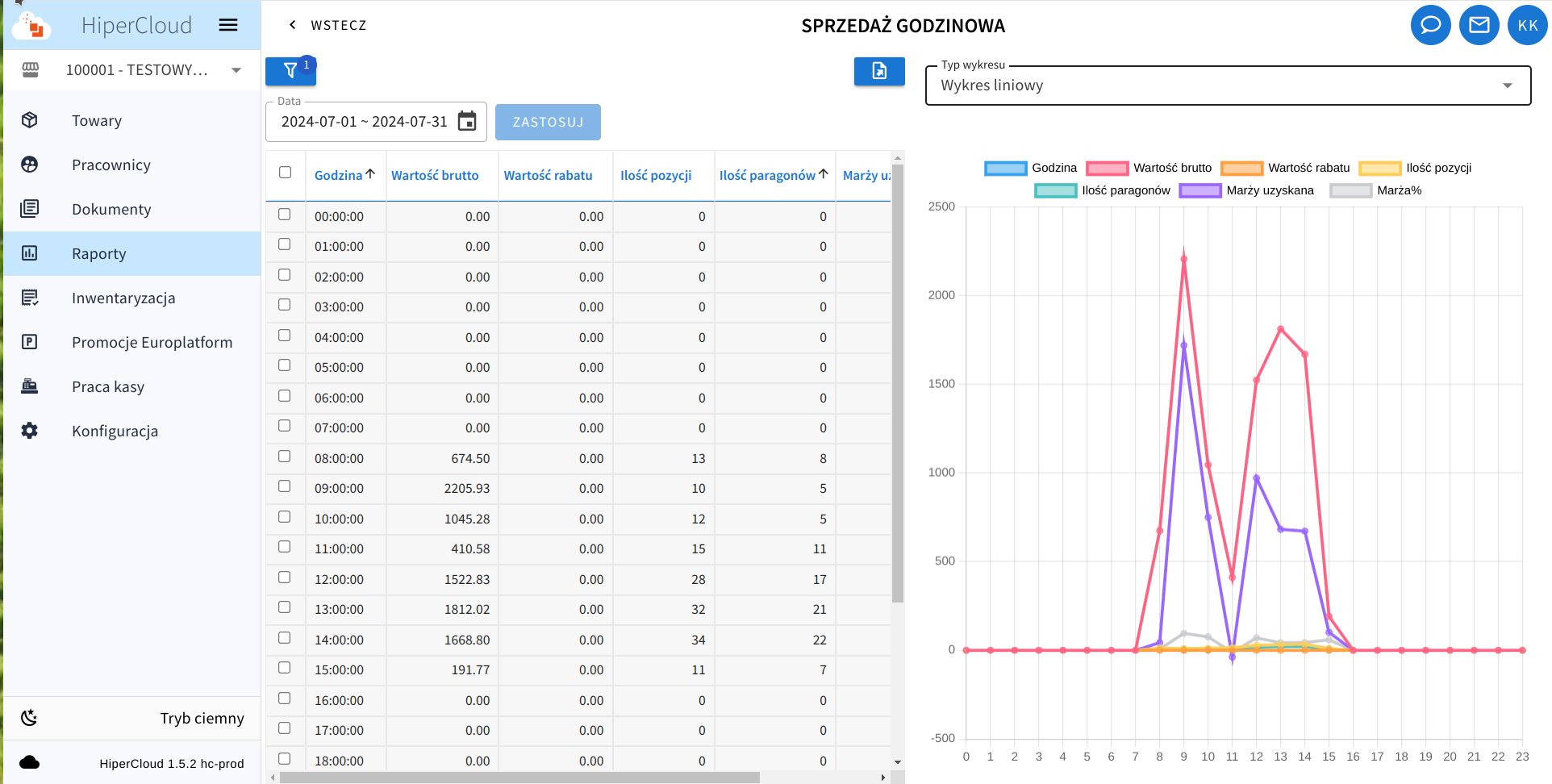This screenshot has width=1552, height=784.
Task: Click the export file icon button
Action: [x=879, y=71]
